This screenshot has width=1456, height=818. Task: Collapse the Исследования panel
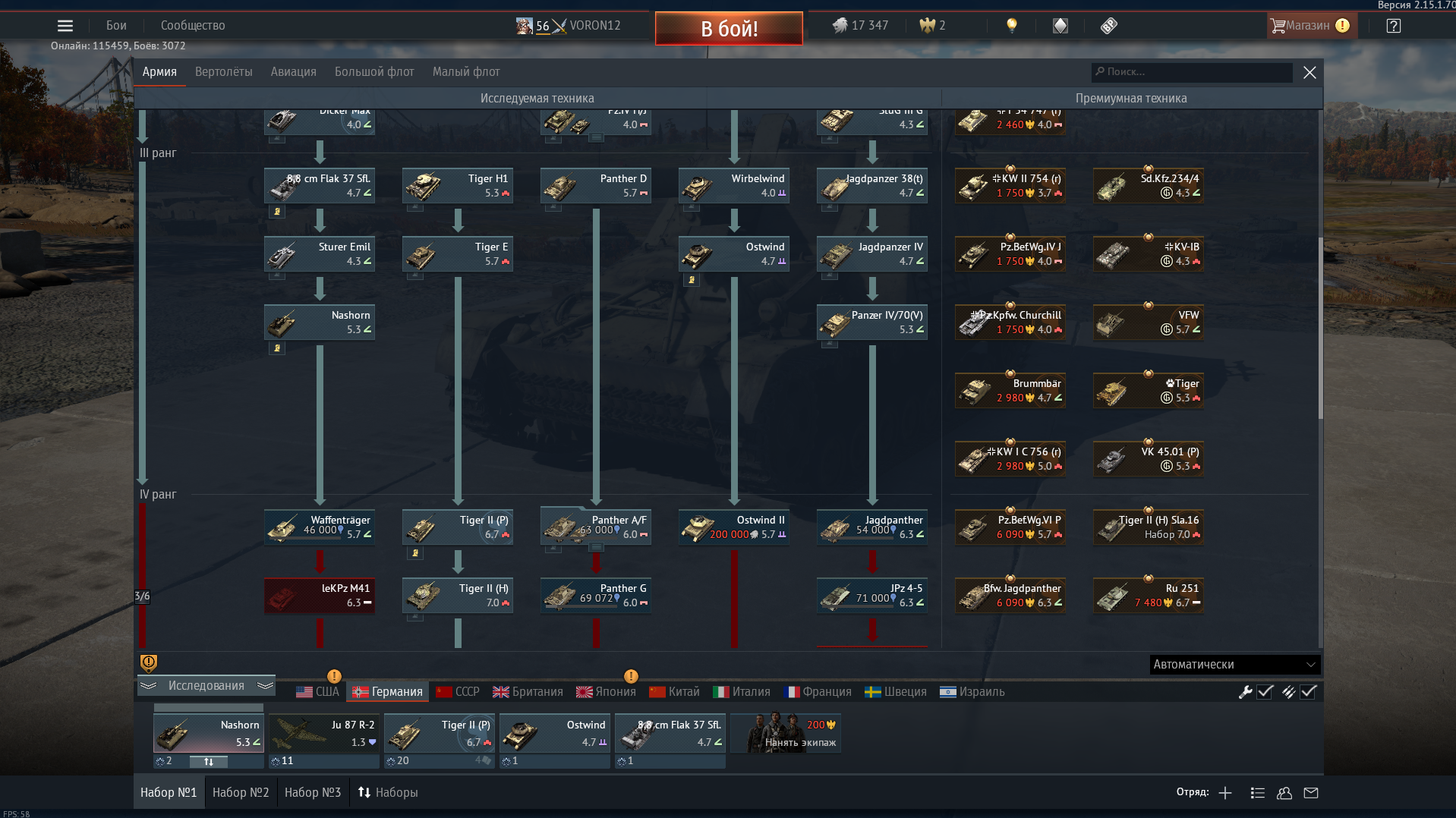[x=206, y=686]
